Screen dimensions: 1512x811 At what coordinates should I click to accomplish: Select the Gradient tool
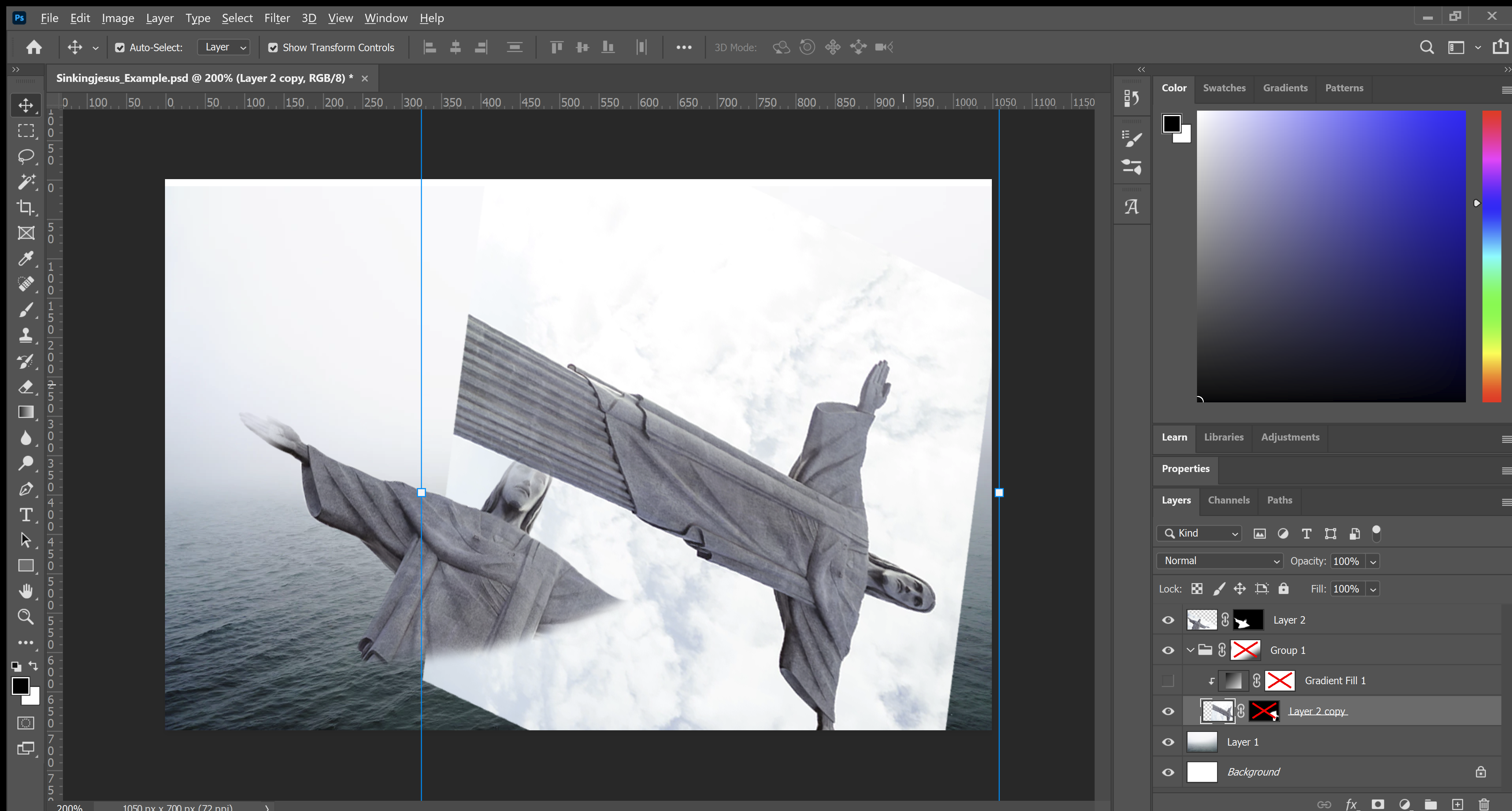[x=26, y=413]
